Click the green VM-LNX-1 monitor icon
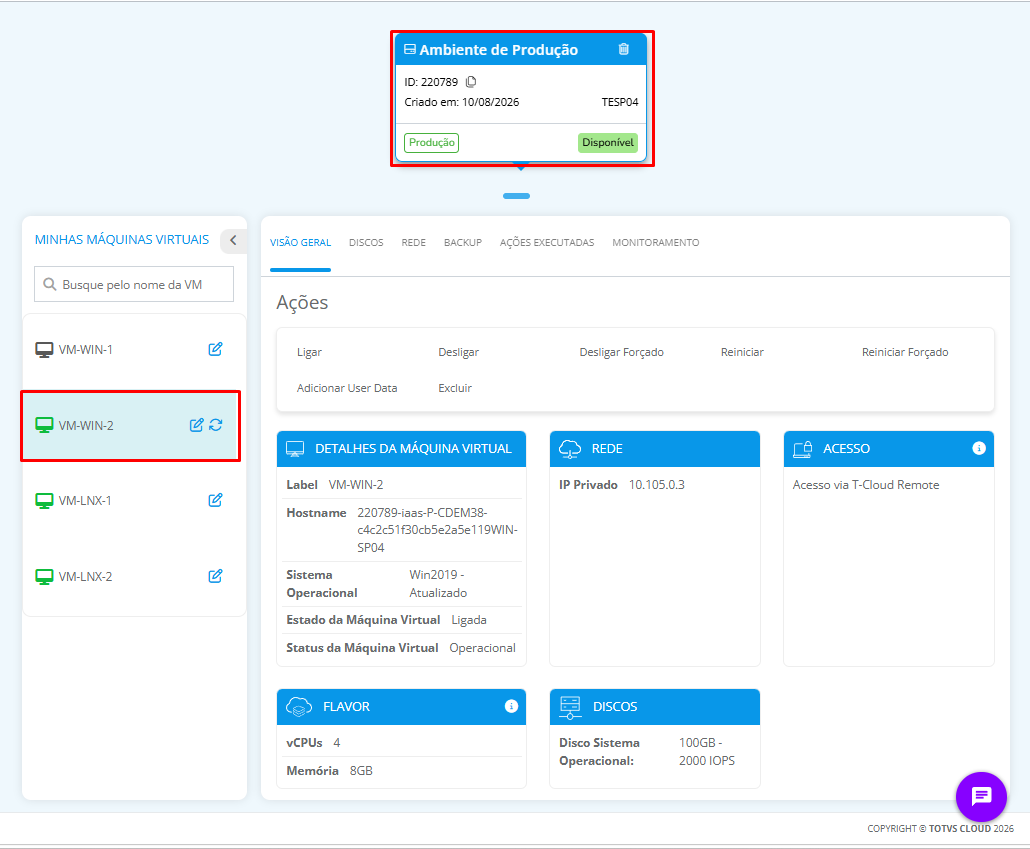The image size is (1030, 849). 44,501
